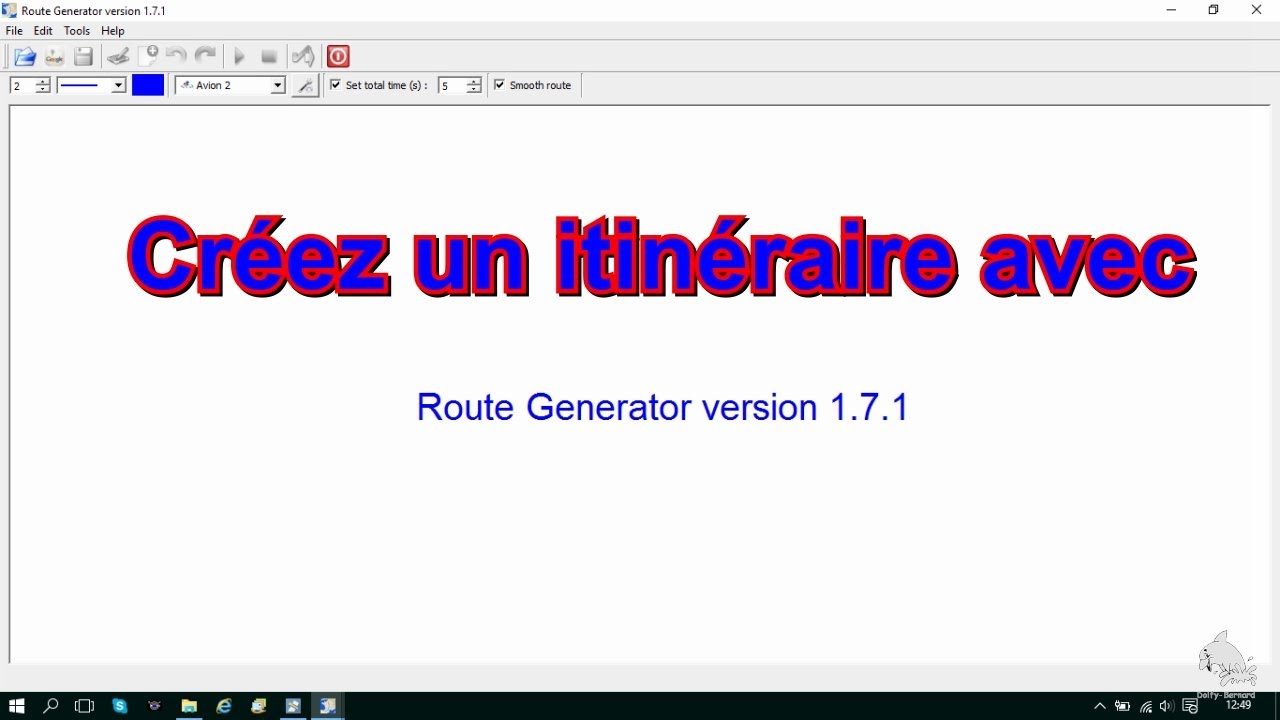Image resolution: width=1280 pixels, height=720 pixels.
Task: Open the Help menu
Action: coord(113,31)
